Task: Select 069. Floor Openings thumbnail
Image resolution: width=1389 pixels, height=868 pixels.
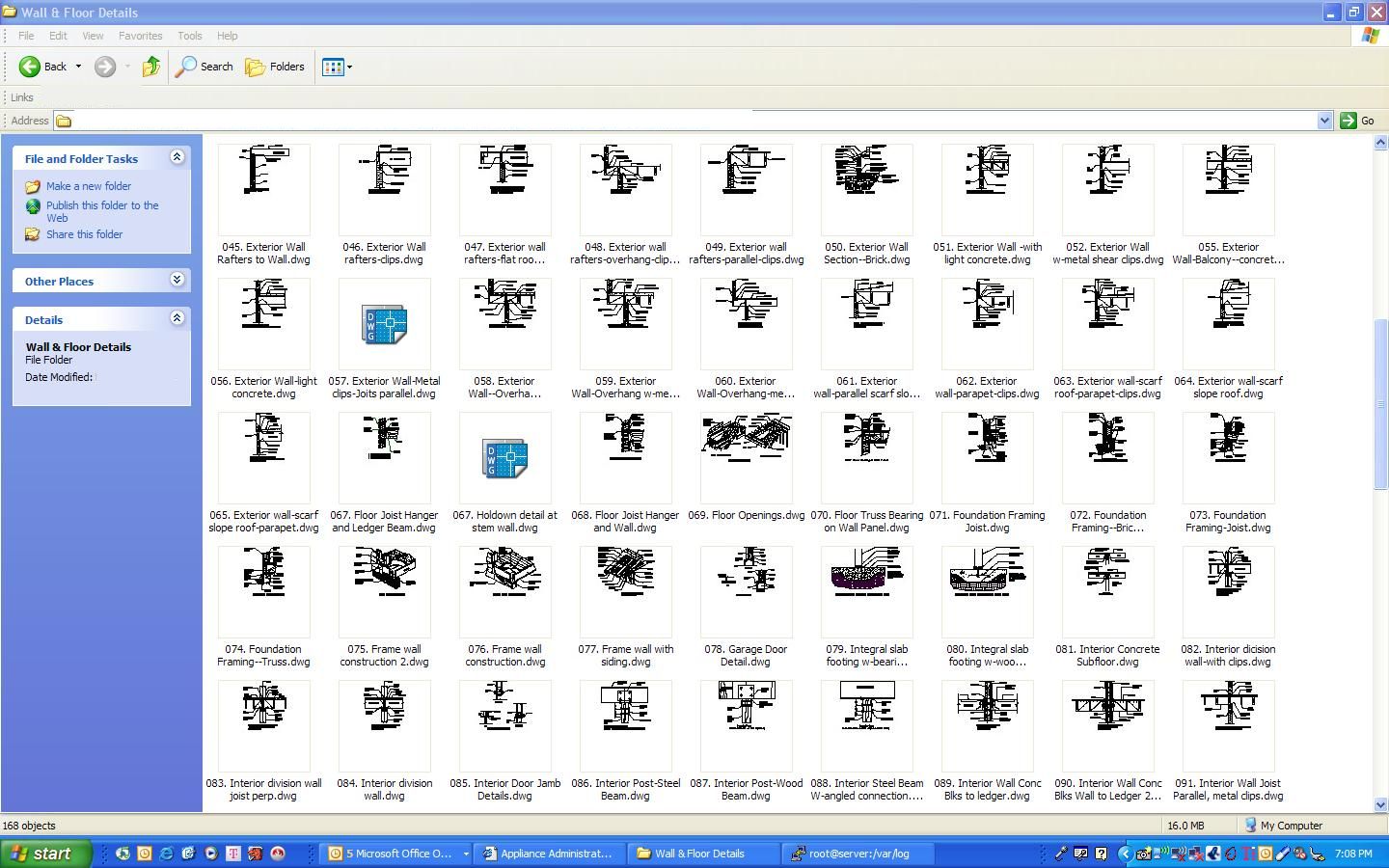Action: [746, 458]
